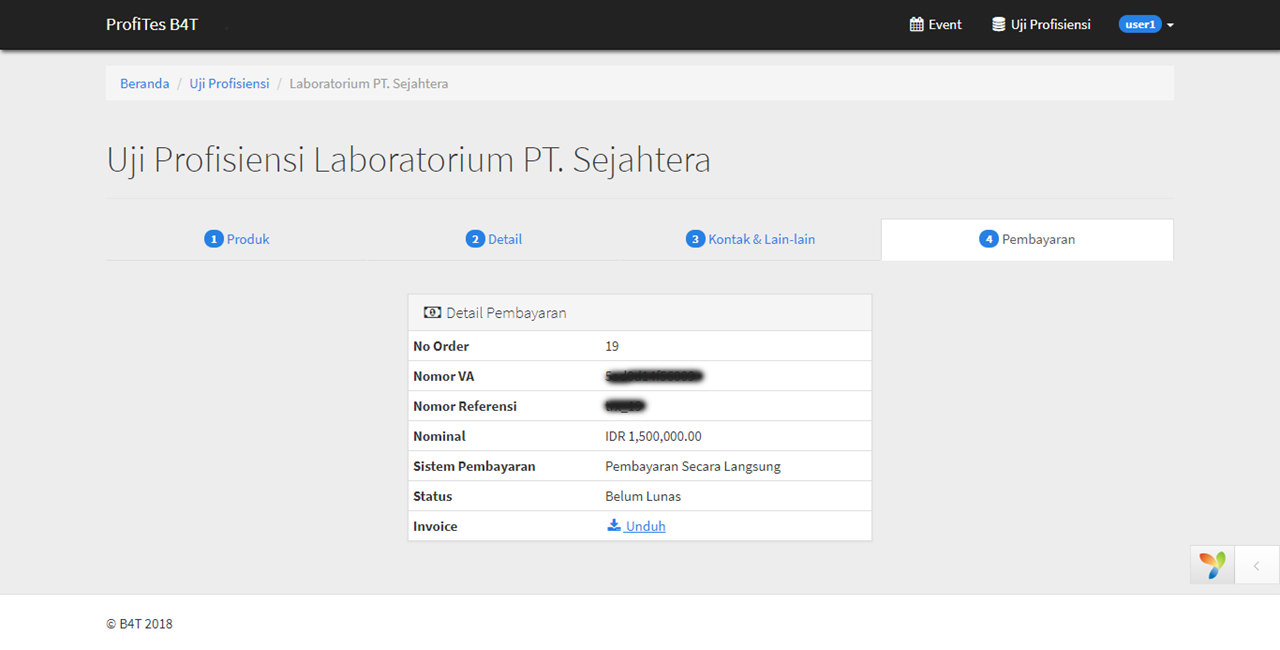1280x650 pixels.
Task: Open the Uji Profisiensi breadcrumb link
Action: (229, 84)
